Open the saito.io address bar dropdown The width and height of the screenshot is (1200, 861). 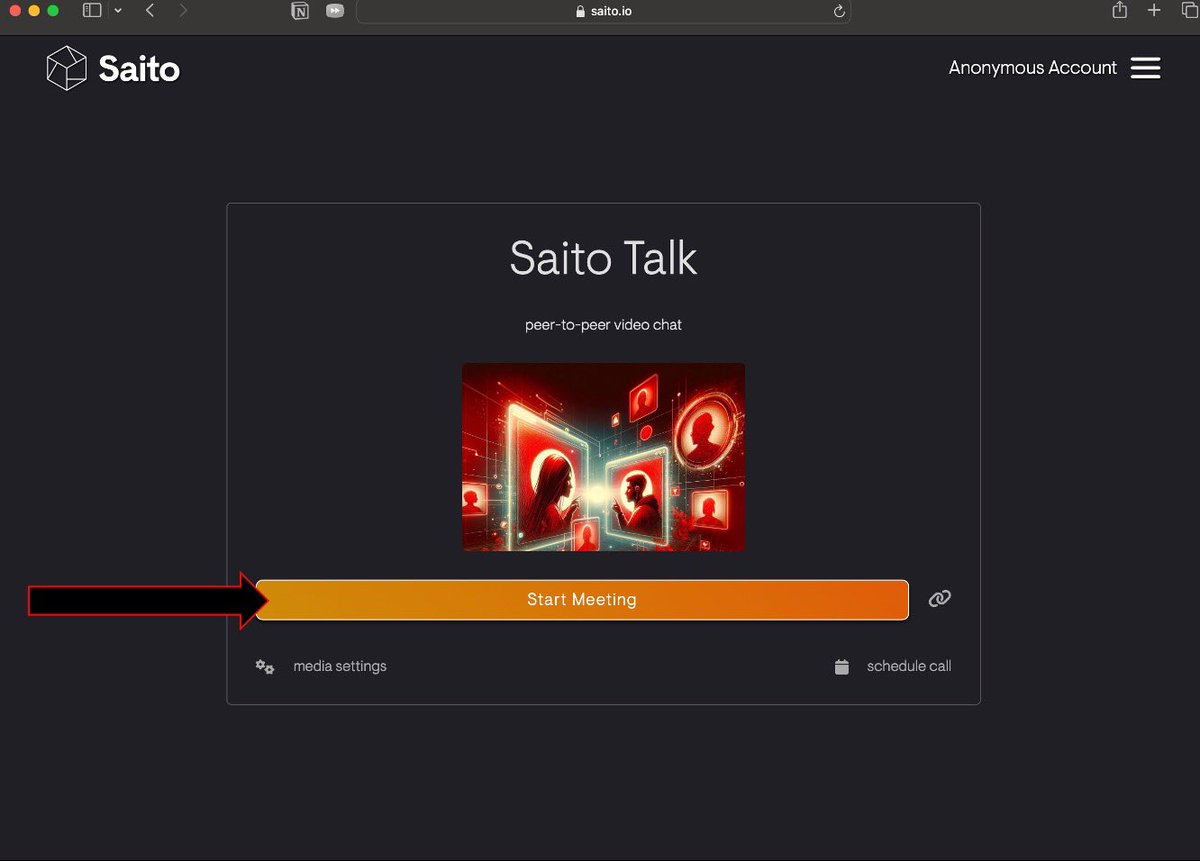coord(603,12)
